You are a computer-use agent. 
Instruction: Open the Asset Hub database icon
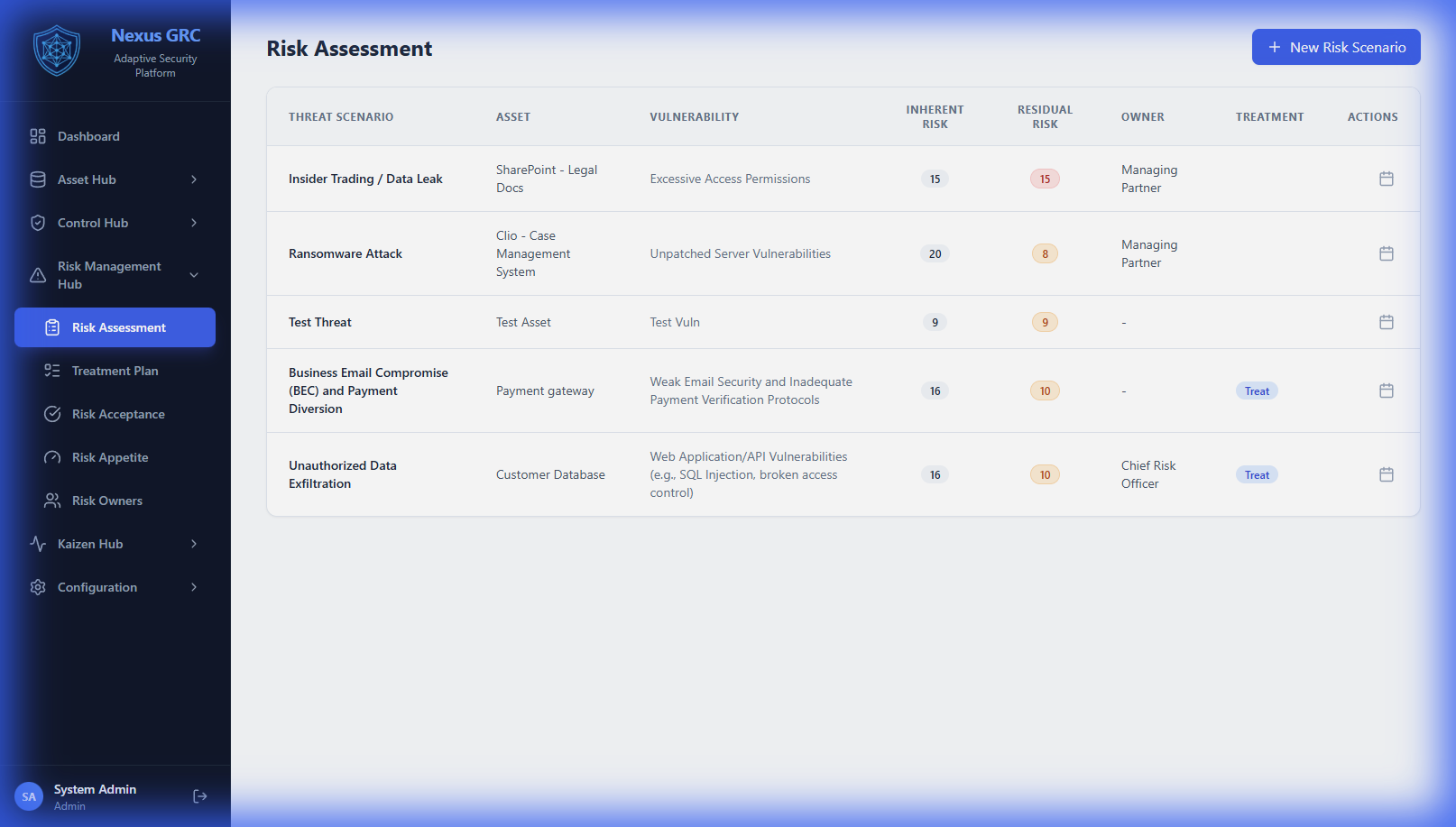tap(37, 179)
